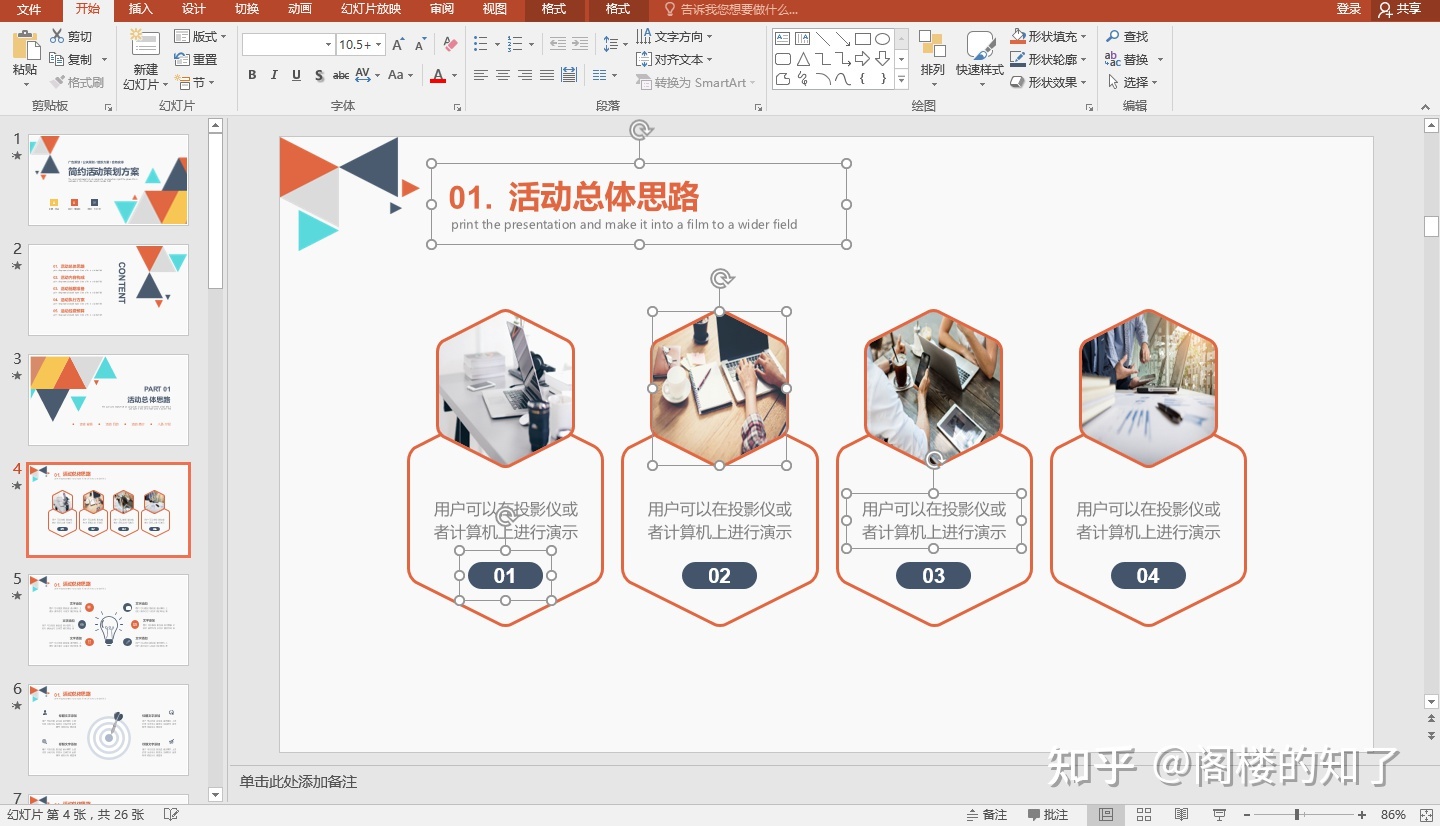The width and height of the screenshot is (1440, 826).
Task: Switch to reading view in status bar
Action: (x=1181, y=815)
